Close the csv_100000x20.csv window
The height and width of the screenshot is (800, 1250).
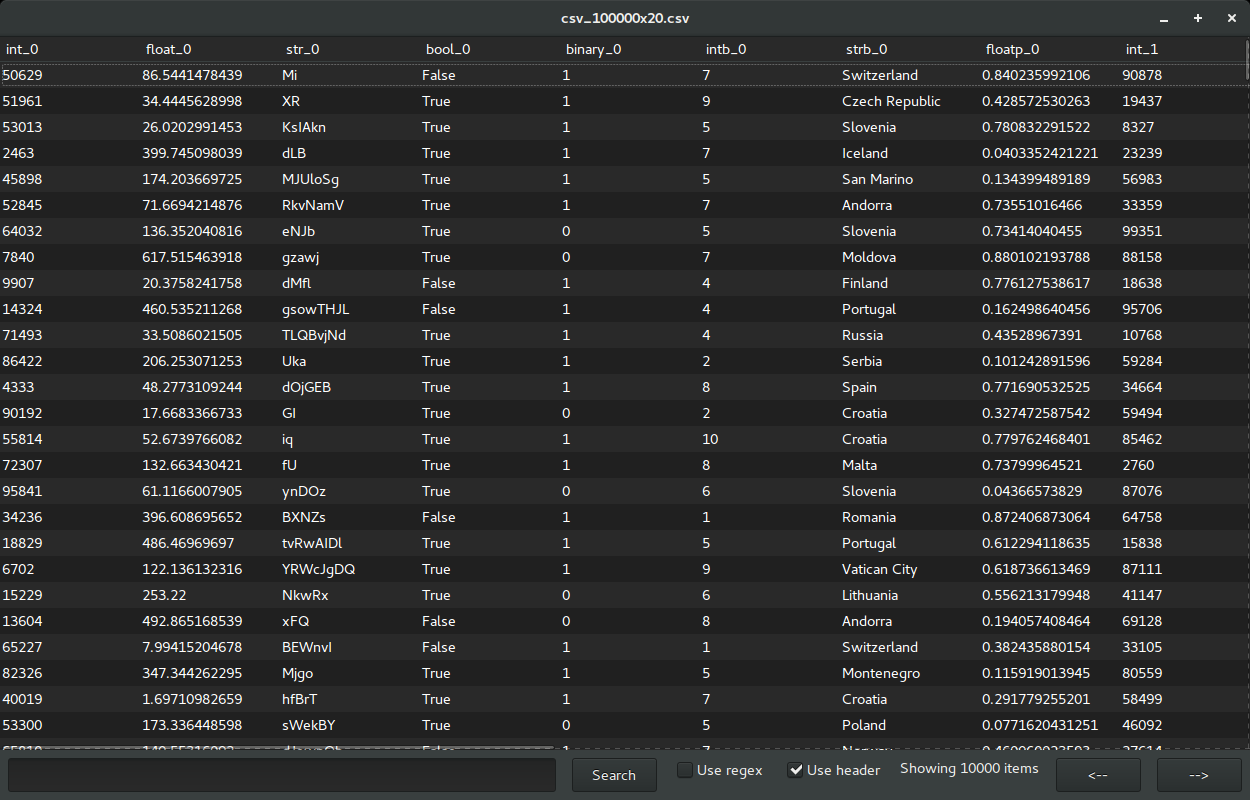tap(1231, 18)
